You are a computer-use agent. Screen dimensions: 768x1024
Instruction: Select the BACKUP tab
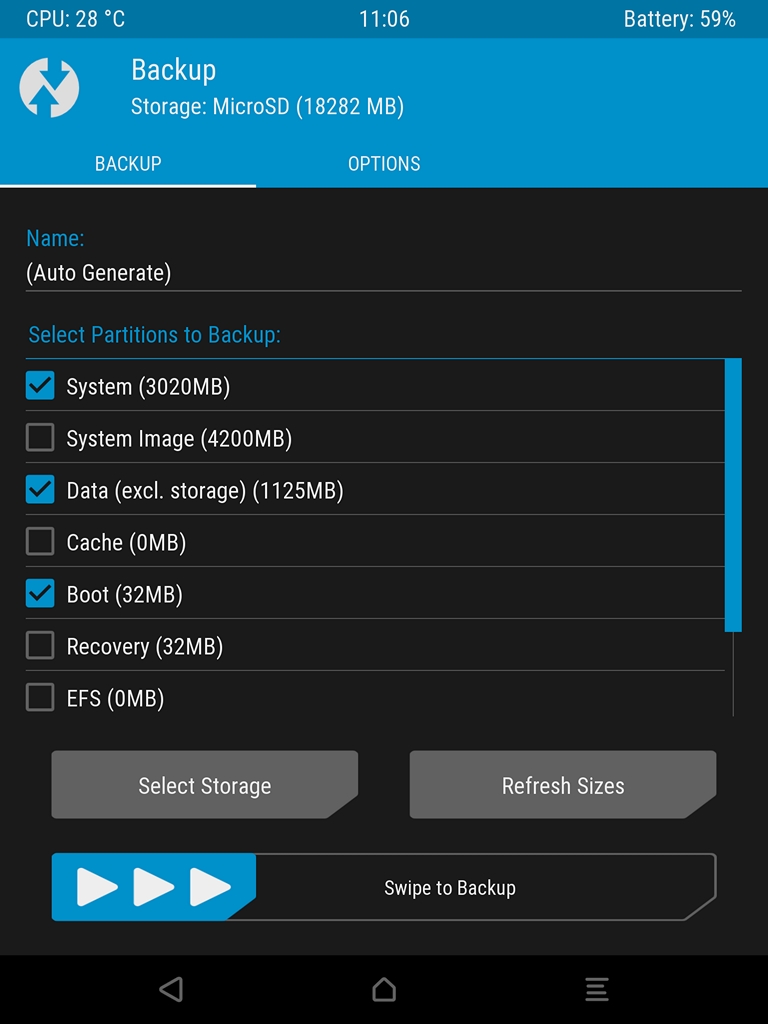(128, 164)
